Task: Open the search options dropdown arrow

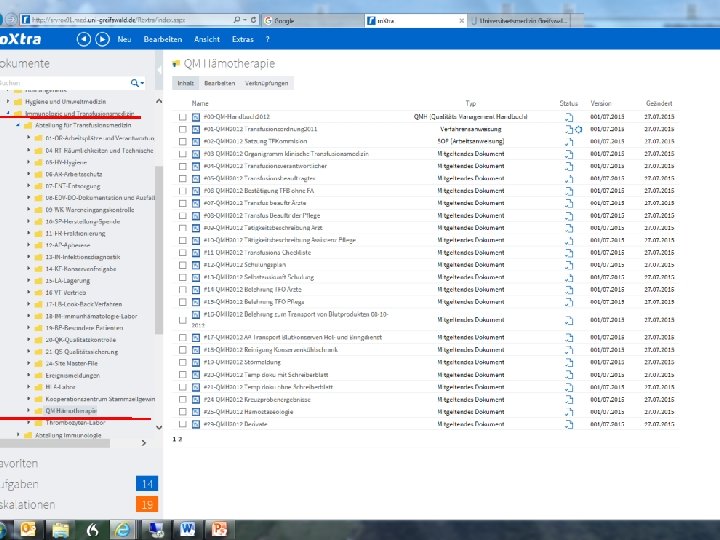Action: pos(142,83)
